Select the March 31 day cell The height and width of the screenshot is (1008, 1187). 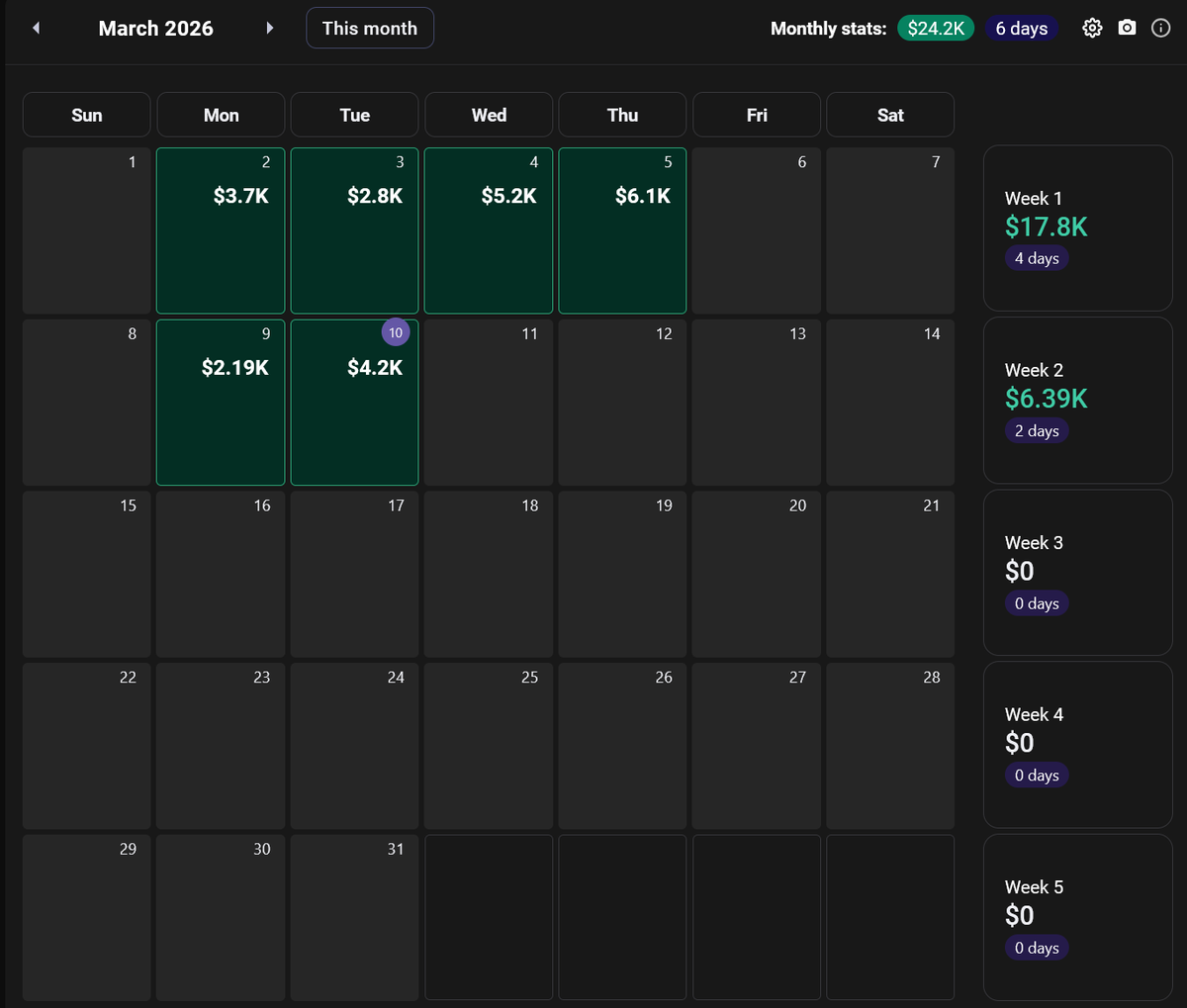click(x=355, y=917)
